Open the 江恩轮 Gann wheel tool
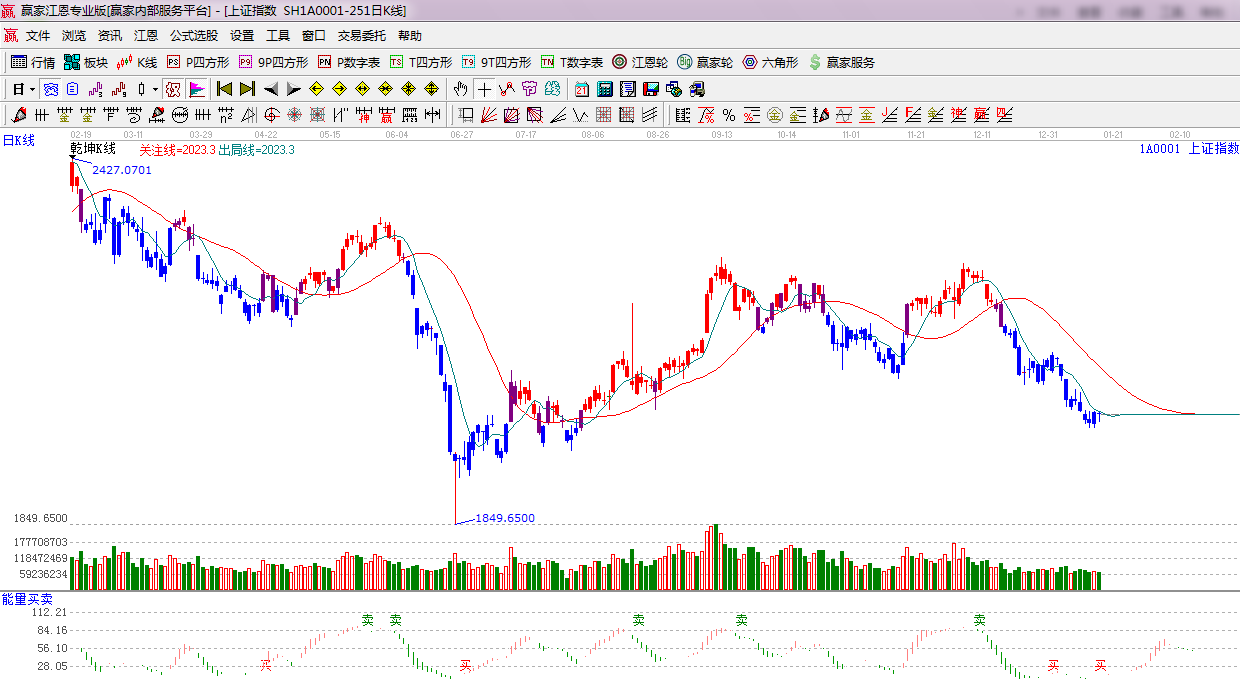The image size is (1240, 684). 640,62
